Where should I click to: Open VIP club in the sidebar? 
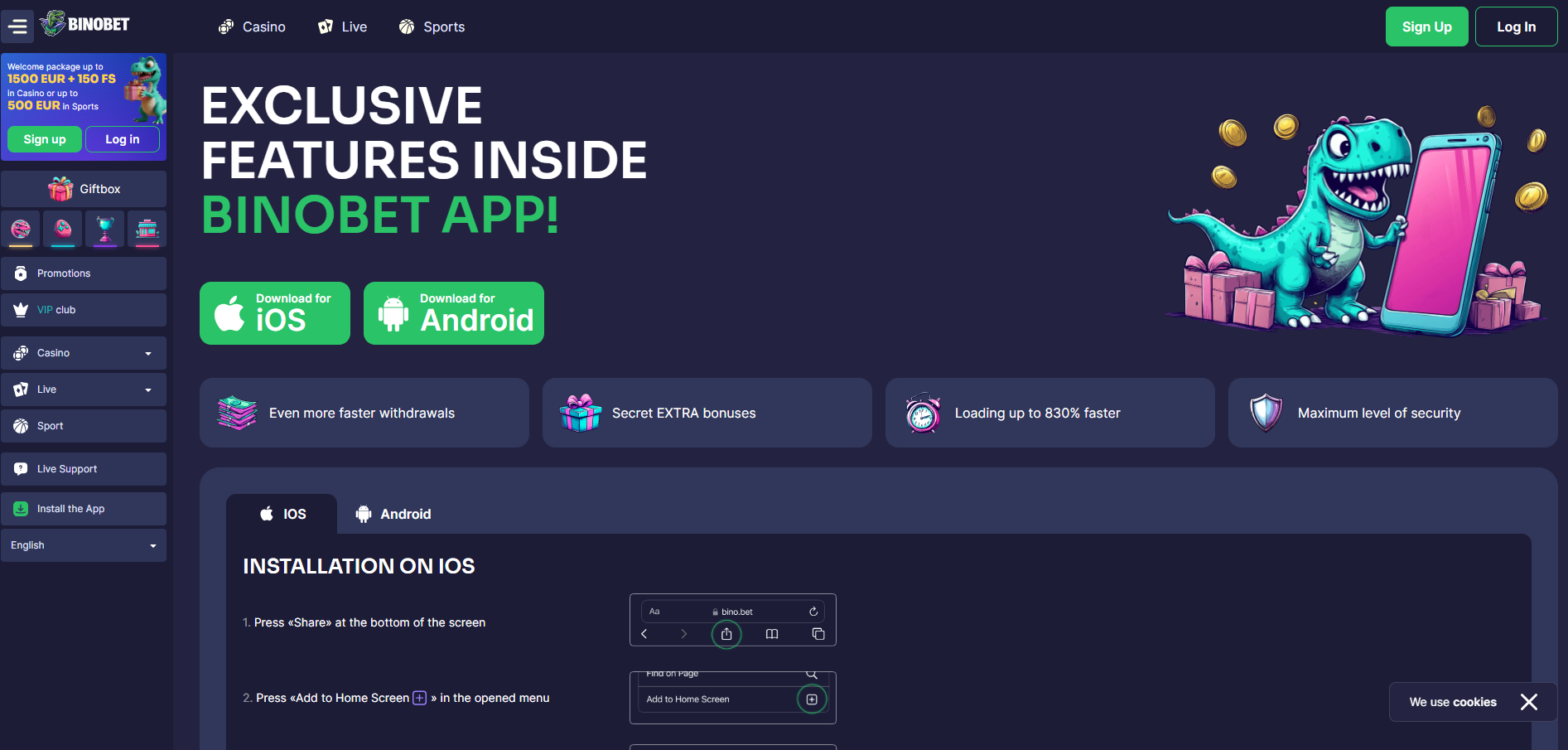pyautogui.click(x=84, y=310)
